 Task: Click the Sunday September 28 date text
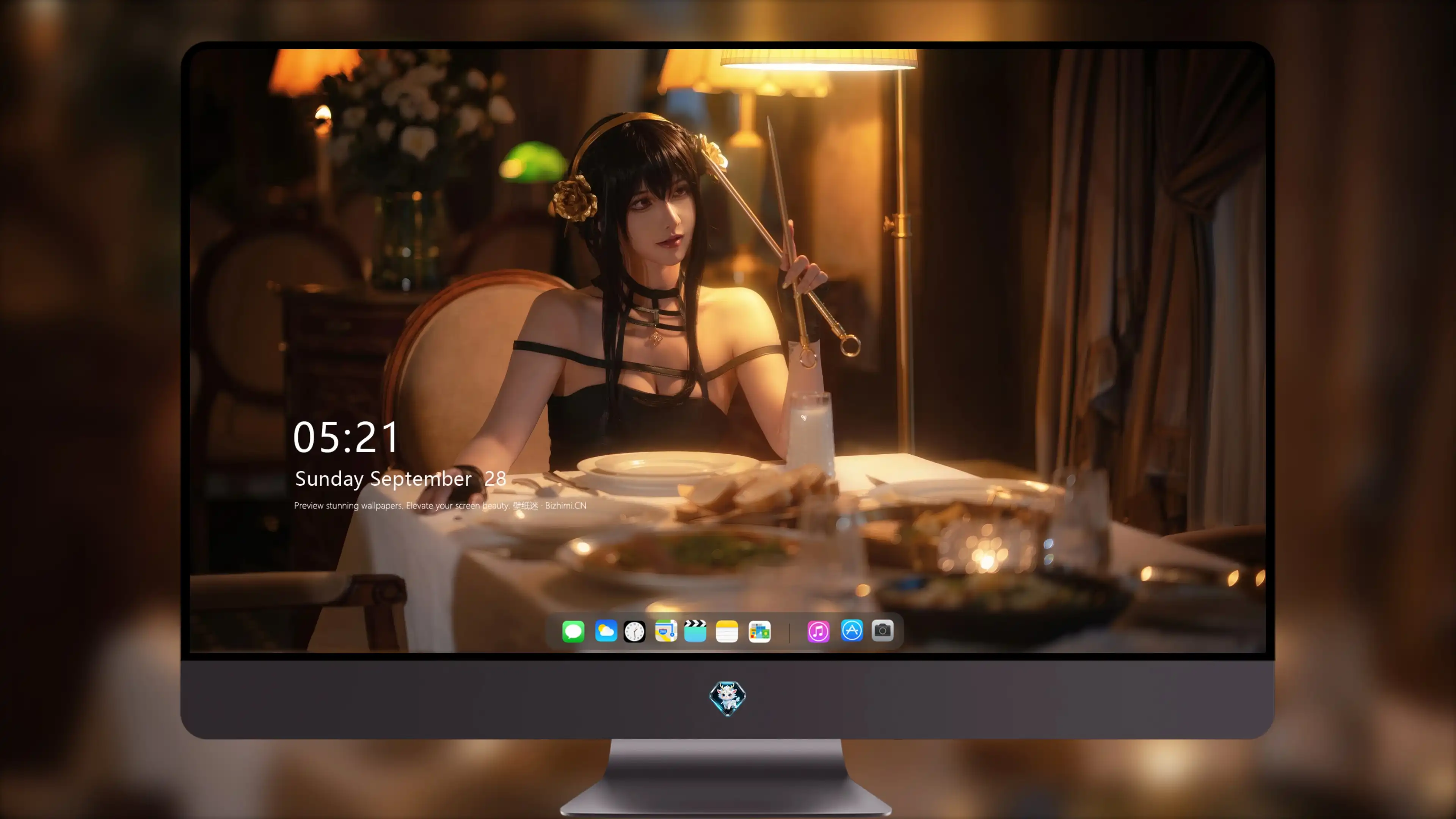[x=400, y=479]
